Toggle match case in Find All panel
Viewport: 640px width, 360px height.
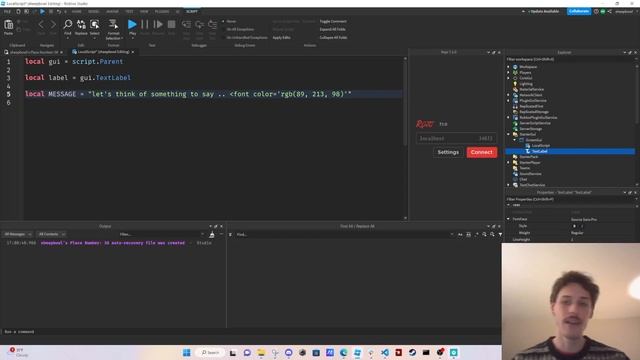coord(460,234)
